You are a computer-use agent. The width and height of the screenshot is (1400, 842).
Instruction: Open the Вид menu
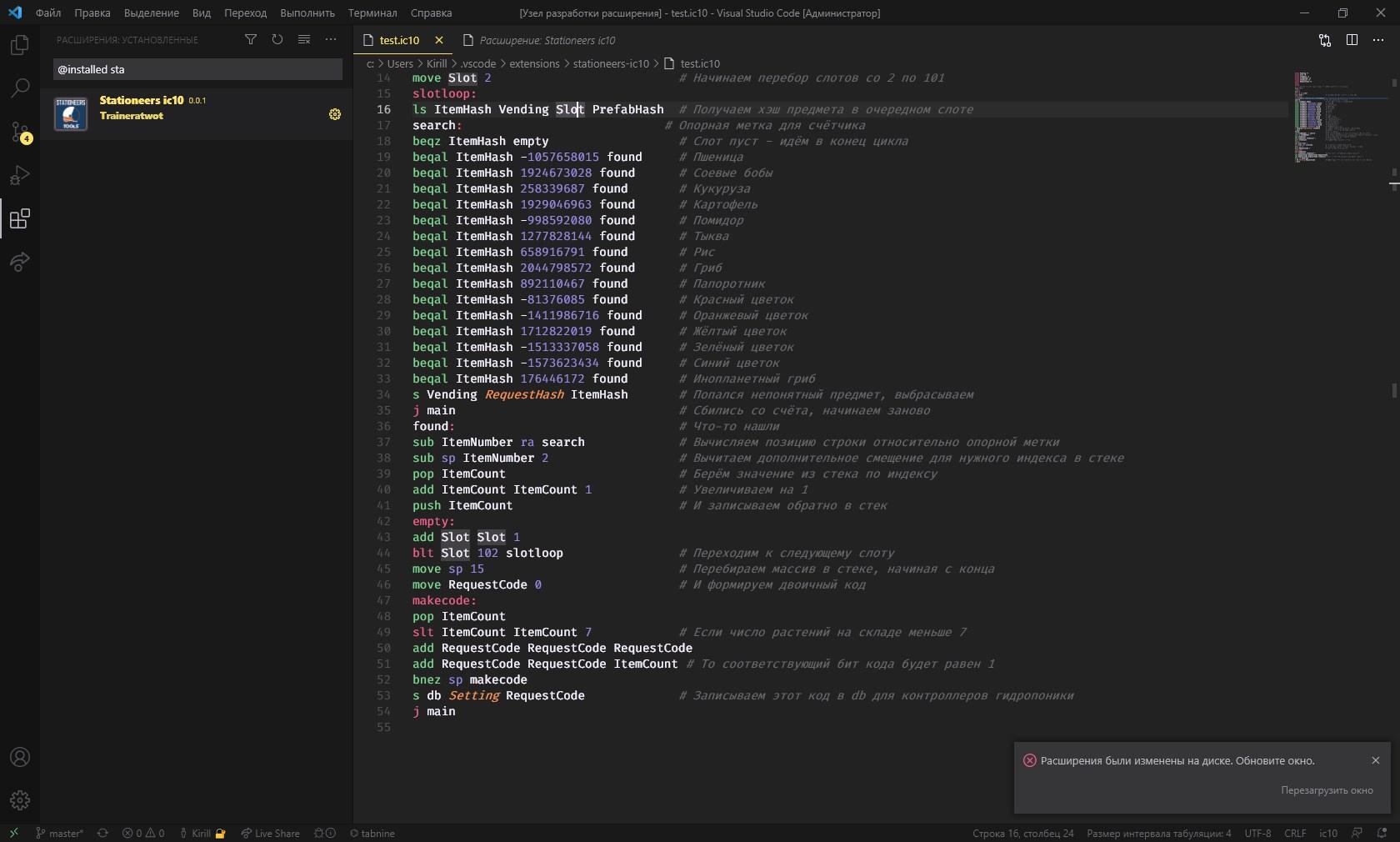[x=202, y=13]
